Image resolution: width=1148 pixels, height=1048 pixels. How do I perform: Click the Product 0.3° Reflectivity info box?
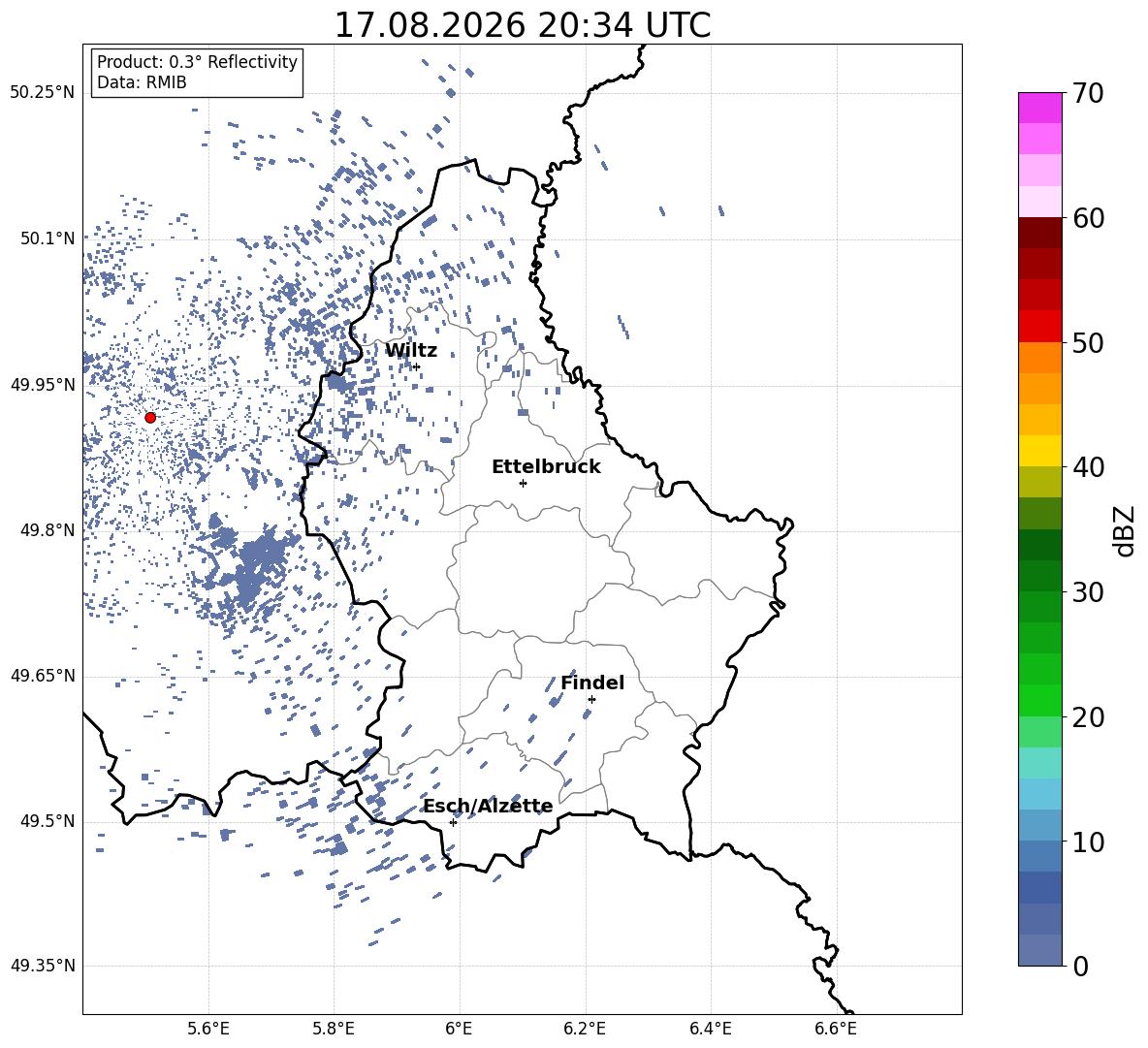pos(197,72)
